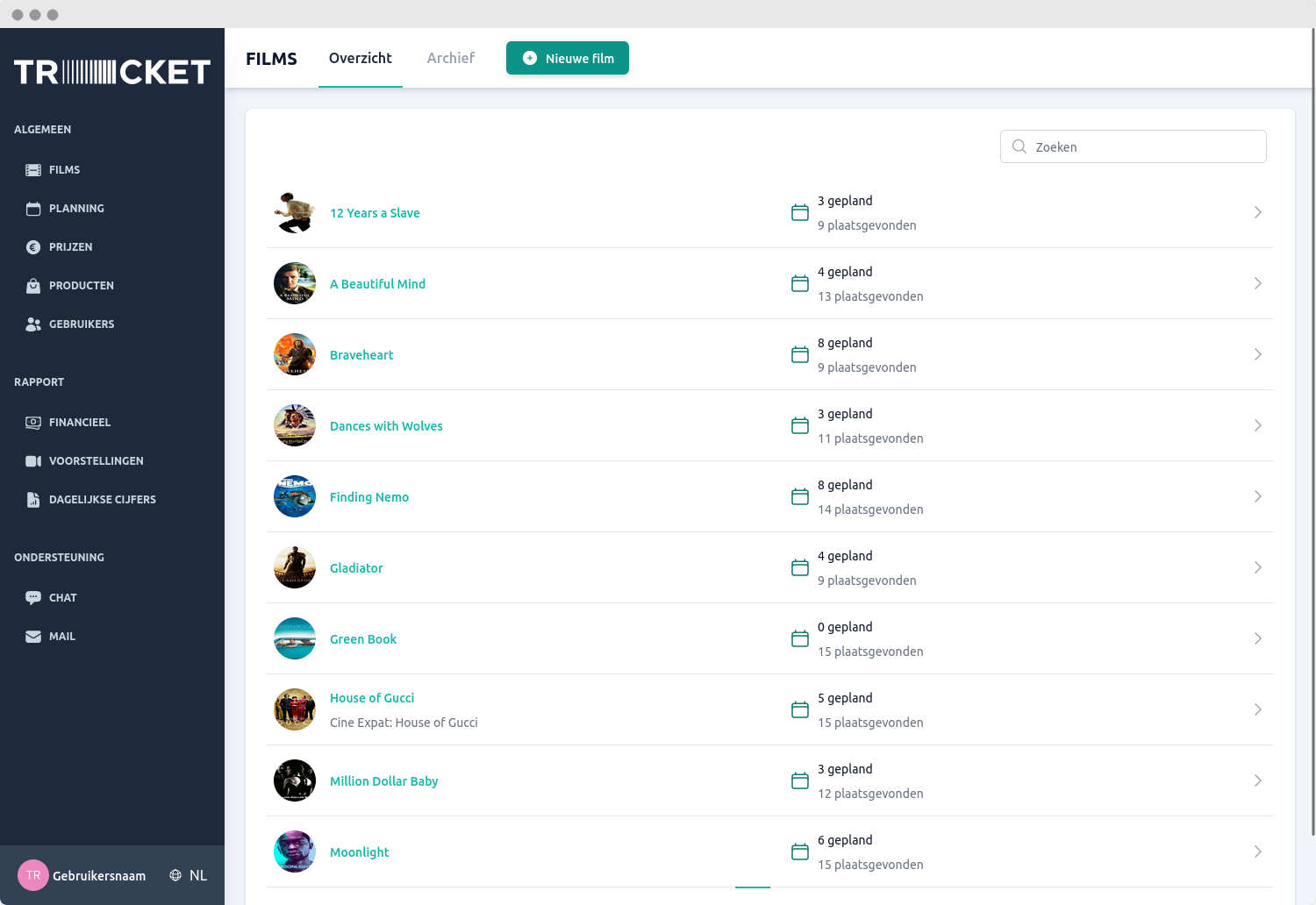The height and width of the screenshot is (905, 1316).
Task: Click the Dances with Wolves poster thumbnail
Action: pyautogui.click(x=295, y=425)
